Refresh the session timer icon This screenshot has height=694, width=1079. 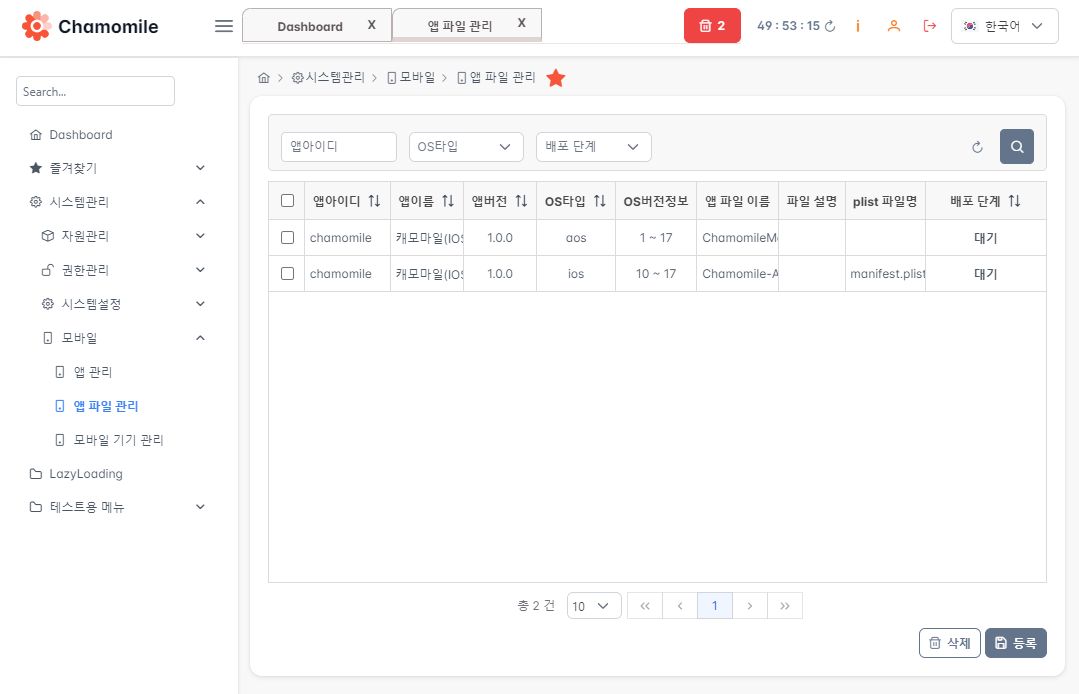[829, 26]
